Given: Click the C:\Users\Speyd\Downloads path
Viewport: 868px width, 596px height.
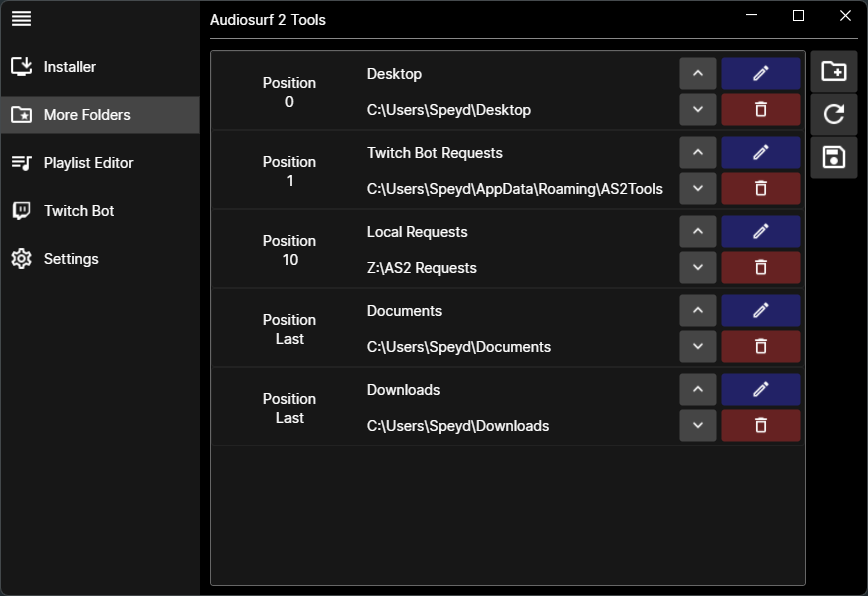Looking at the screenshot, I should pyautogui.click(x=458, y=426).
